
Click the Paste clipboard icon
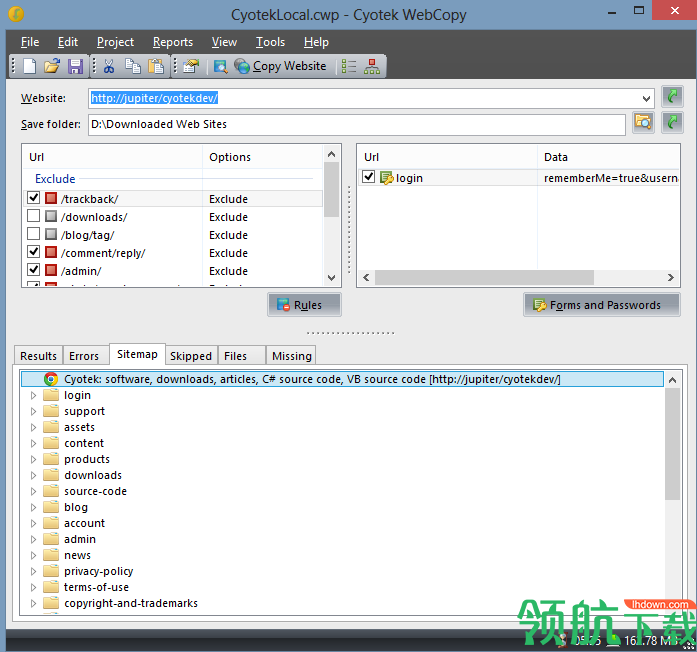[x=156, y=66]
